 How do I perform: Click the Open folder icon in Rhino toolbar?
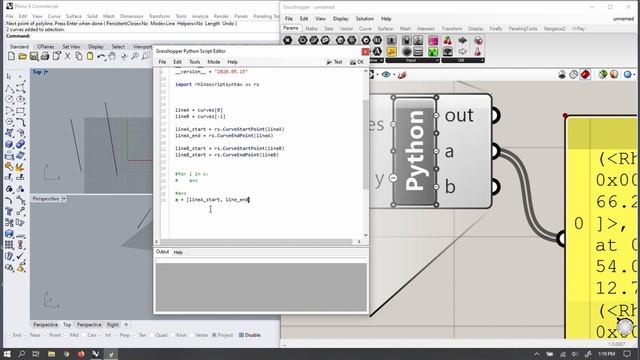(22, 56)
